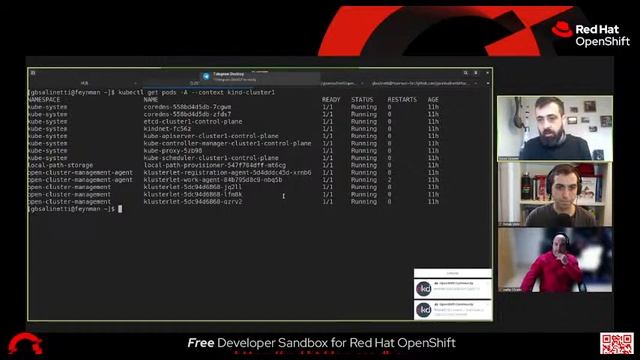640x360 pixels.
Task: Click pod name kube-apiserver-cluster1-control-plane
Action: tap(211, 136)
